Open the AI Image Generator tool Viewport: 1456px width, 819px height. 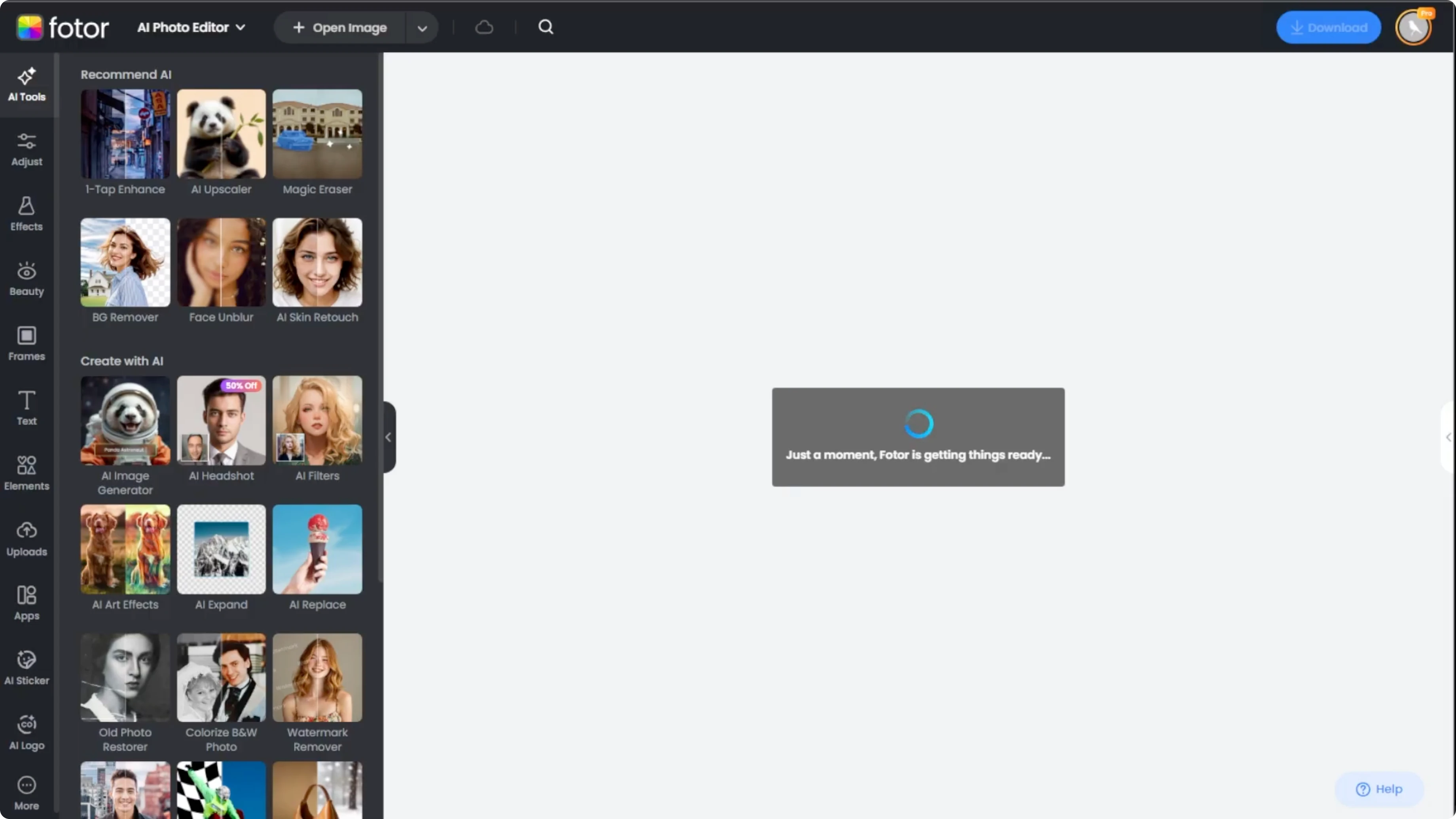125,436
